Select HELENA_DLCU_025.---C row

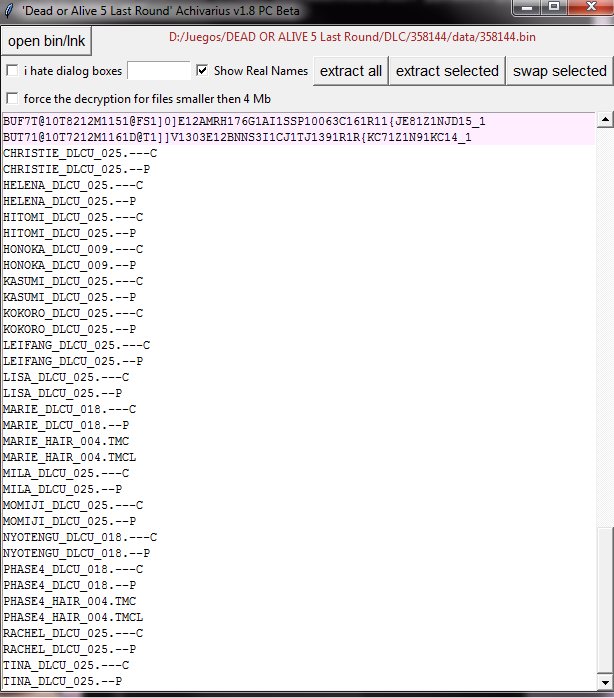[x=298, y=185]
